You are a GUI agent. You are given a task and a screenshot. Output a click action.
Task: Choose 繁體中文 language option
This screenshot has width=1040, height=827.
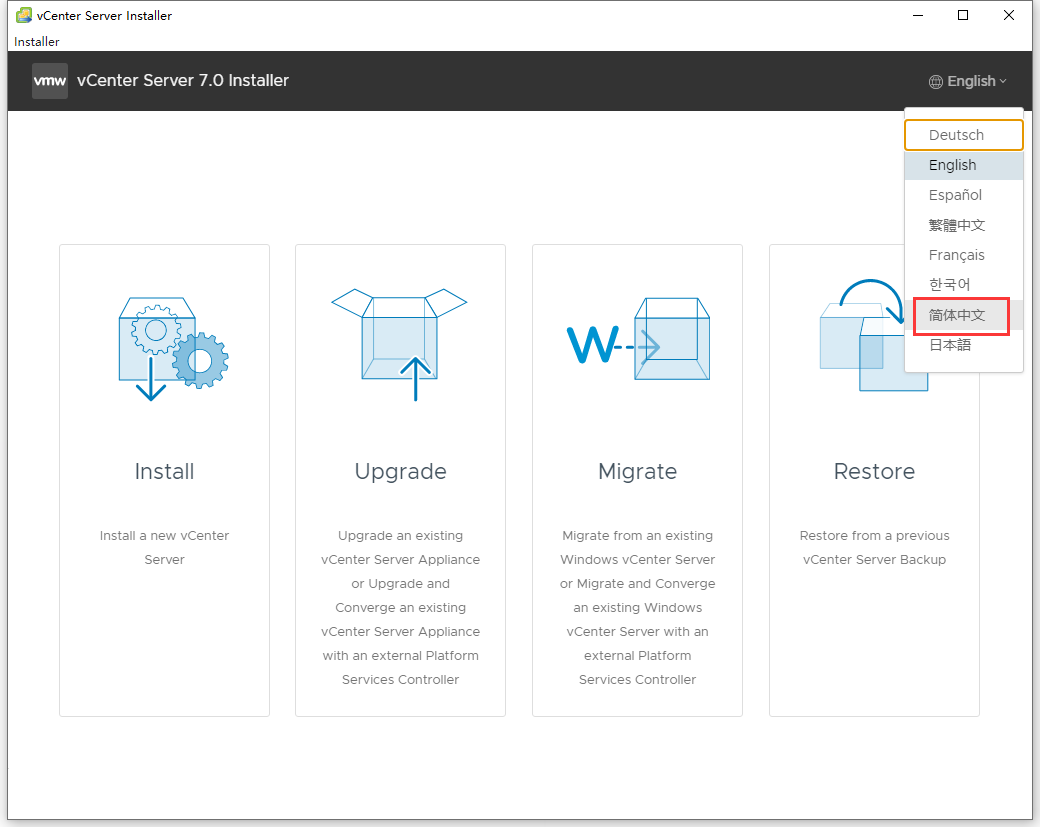(x=964, y=225)
